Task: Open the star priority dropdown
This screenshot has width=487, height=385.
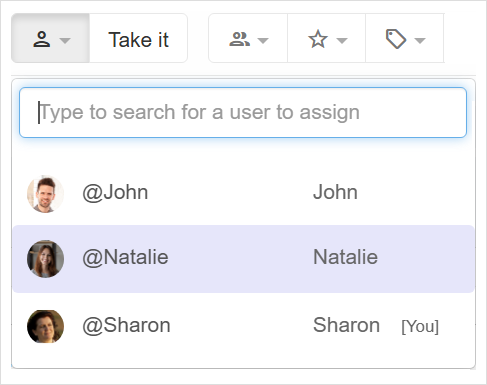Action: (326, 38)
